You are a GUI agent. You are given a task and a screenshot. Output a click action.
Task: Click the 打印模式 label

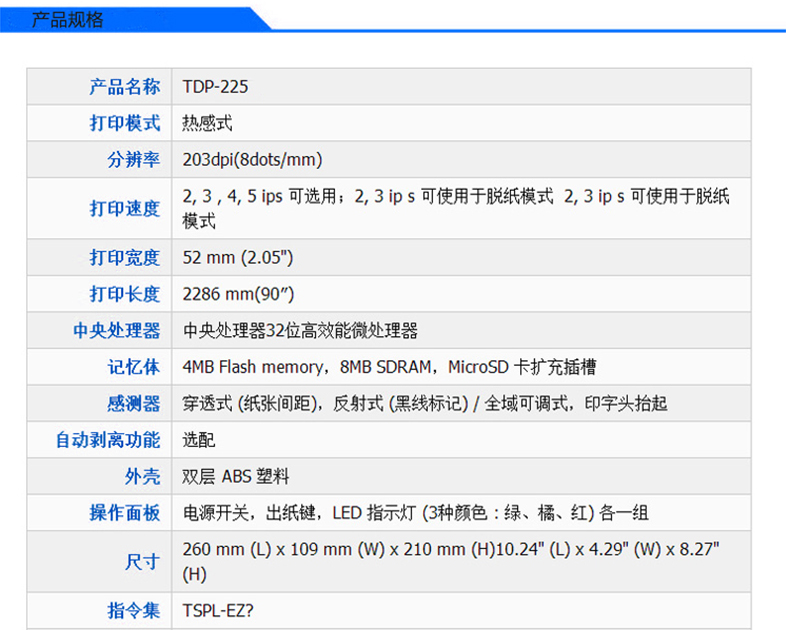125,123
